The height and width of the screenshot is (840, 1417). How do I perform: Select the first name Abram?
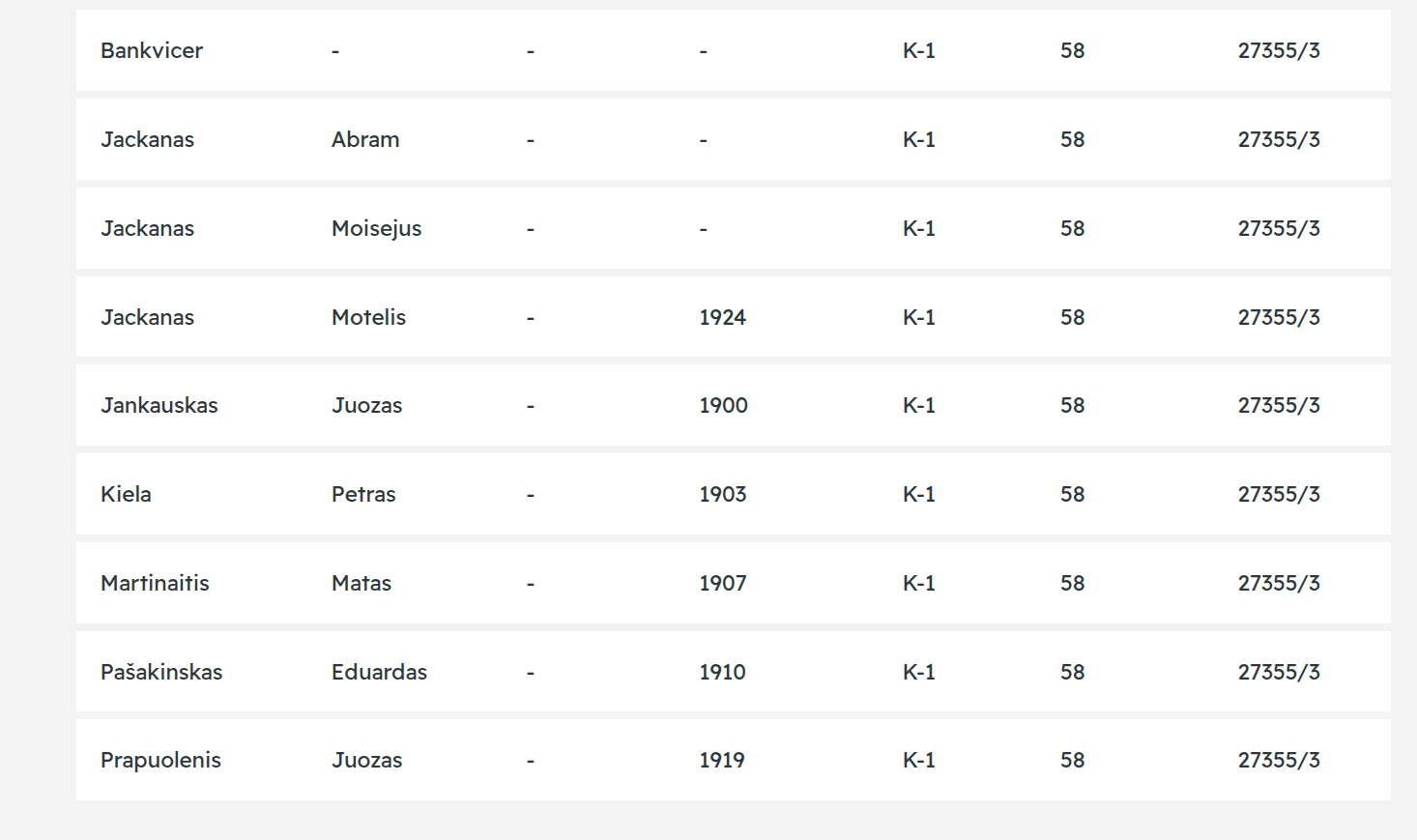[365, 140]
